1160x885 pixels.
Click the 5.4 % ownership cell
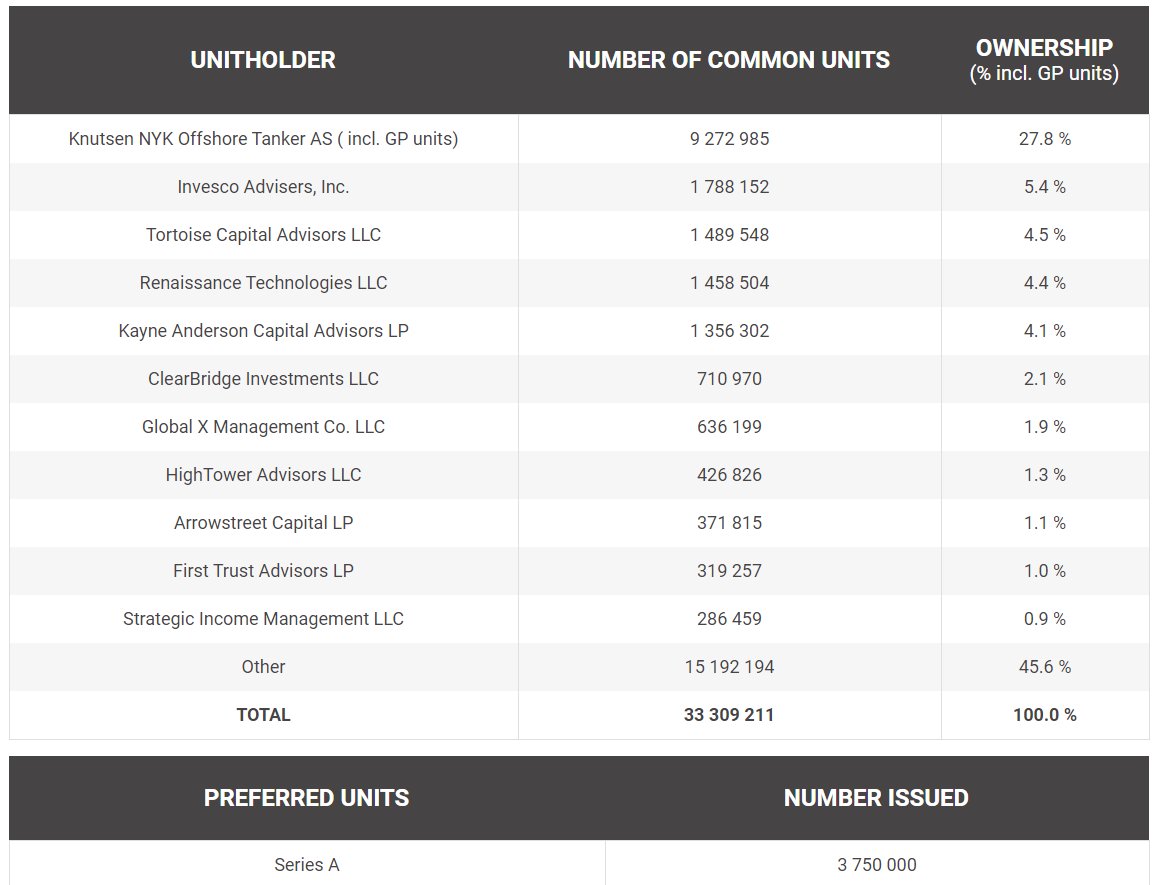tap(1045, 186)
